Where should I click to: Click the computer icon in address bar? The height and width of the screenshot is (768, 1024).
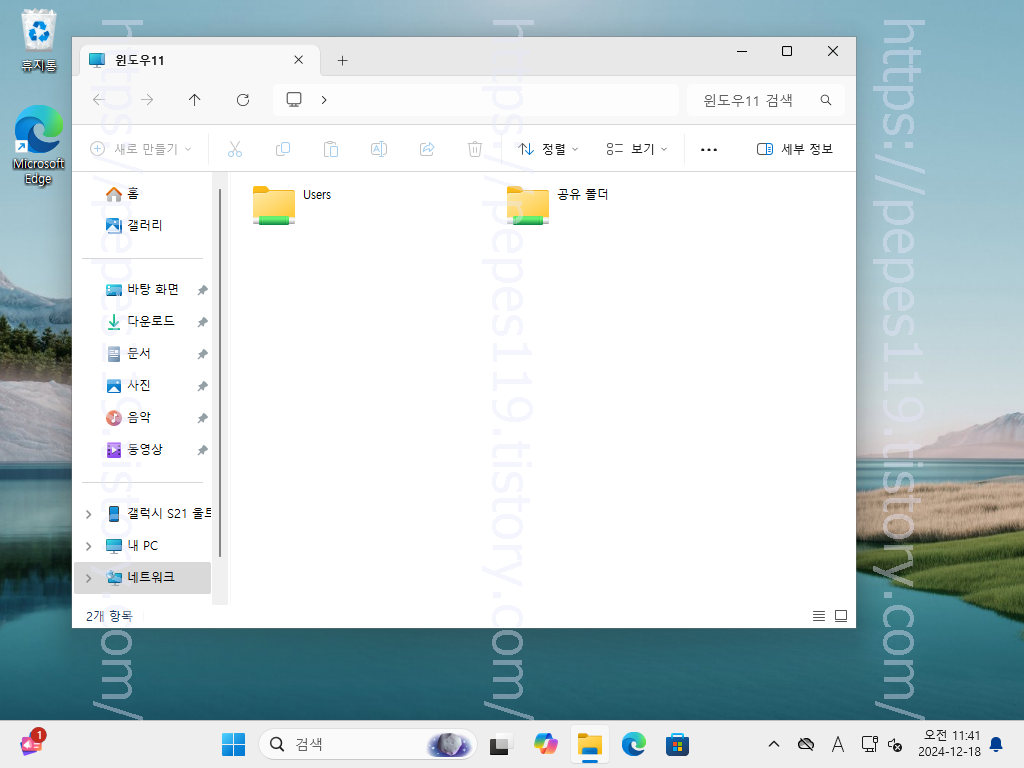[x=294, y=100]
